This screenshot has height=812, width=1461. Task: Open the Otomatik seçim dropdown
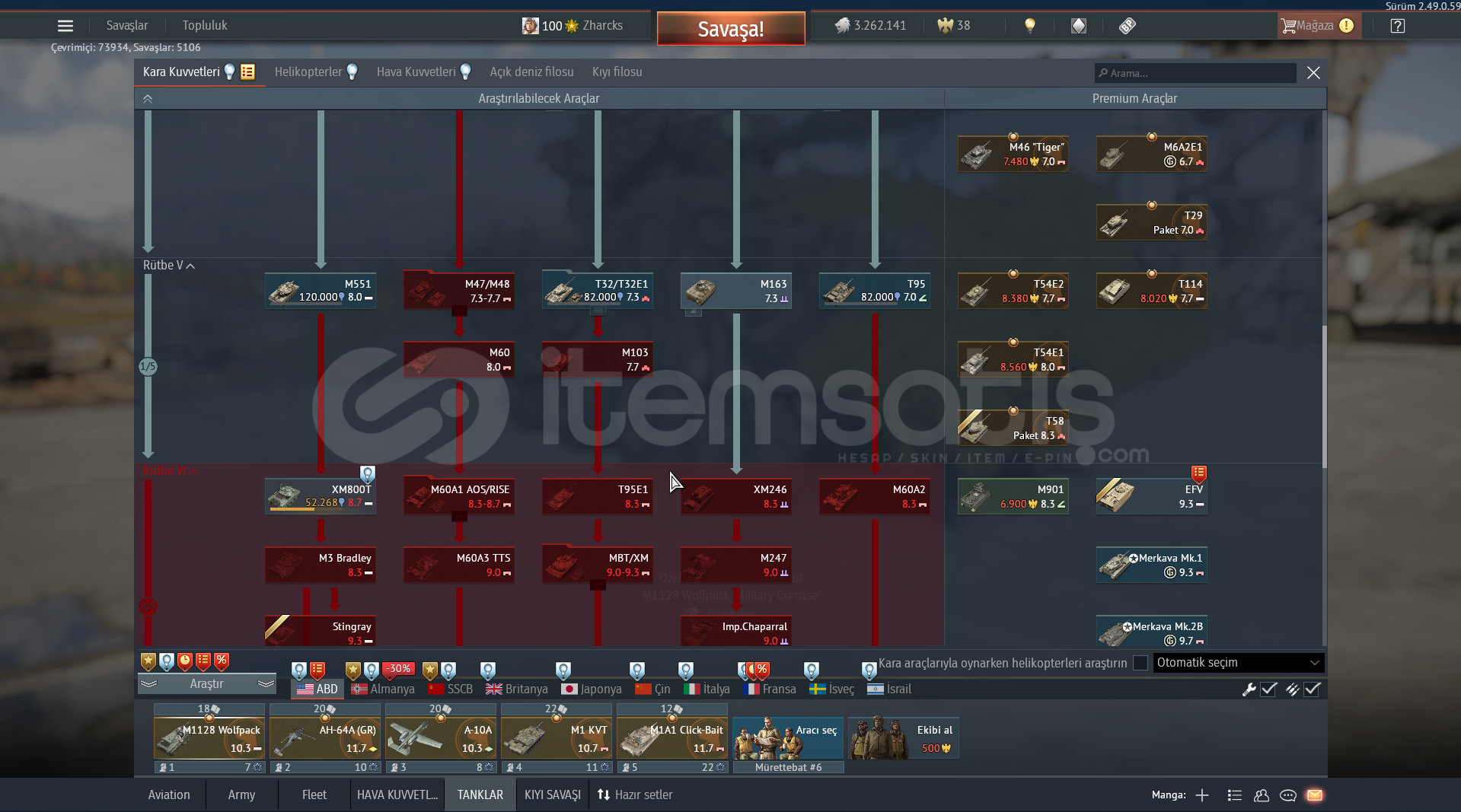(1238, 663)
